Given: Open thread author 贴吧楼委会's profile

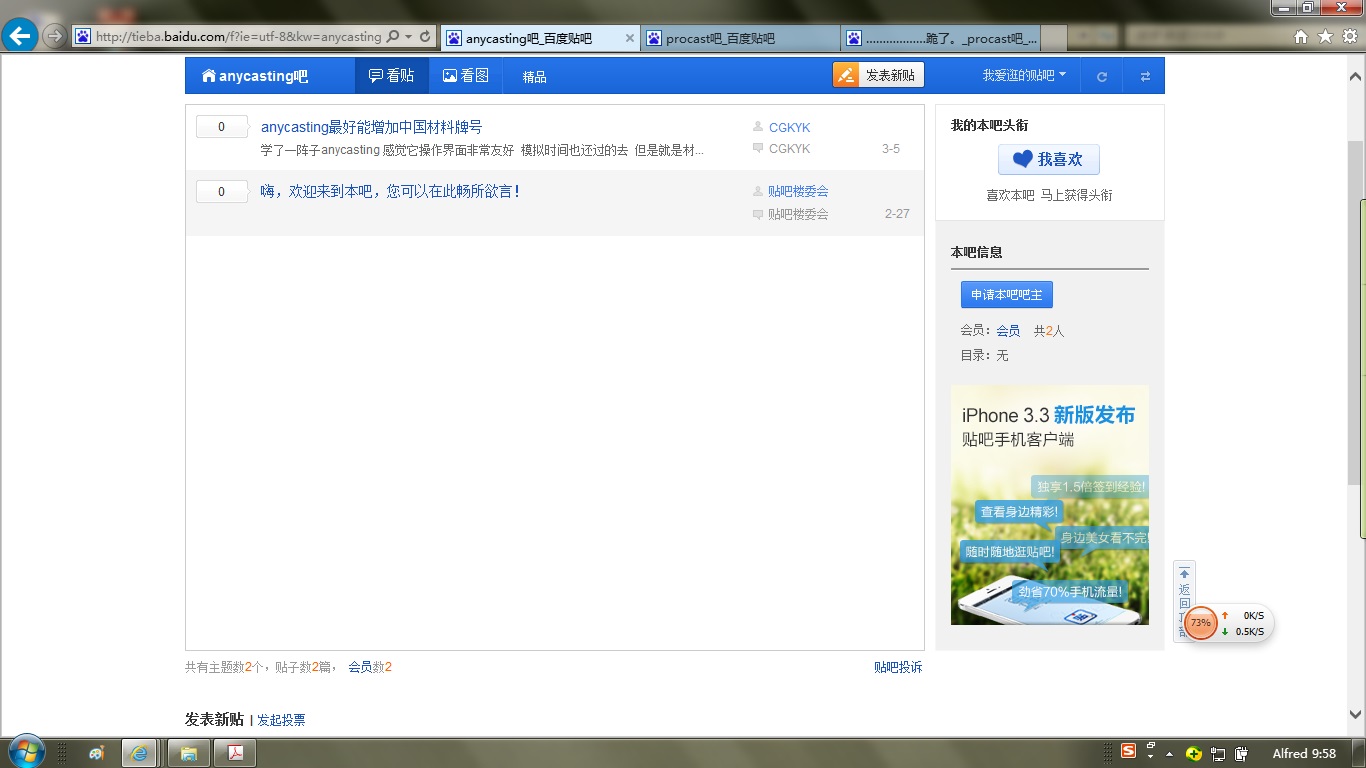Looking at the screenshot, I should [798, 191].
